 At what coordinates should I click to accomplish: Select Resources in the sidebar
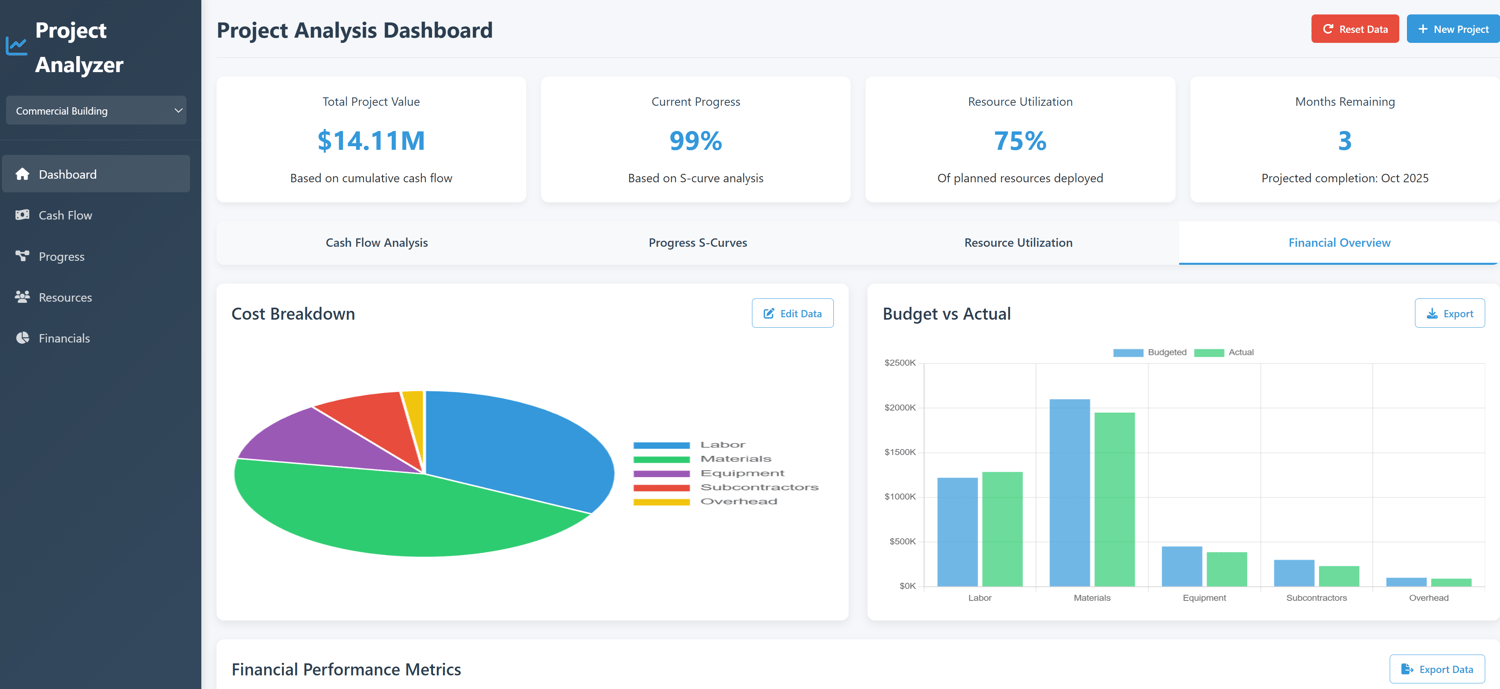point(96,297)
